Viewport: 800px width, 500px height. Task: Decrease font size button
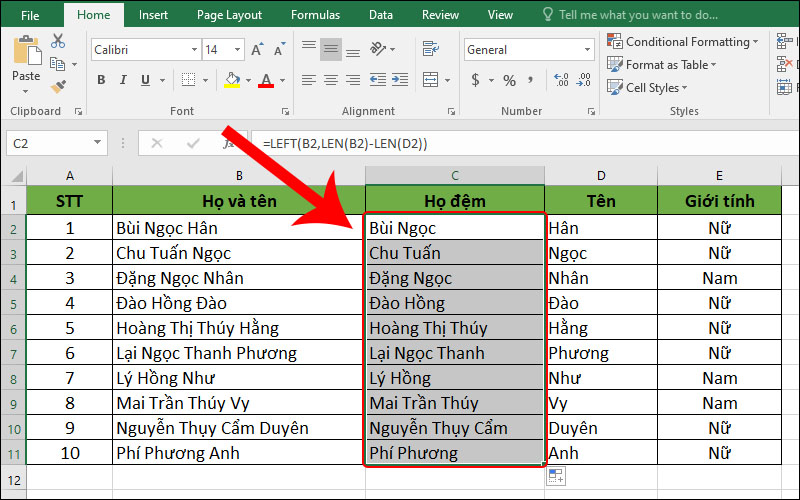coord(280,49)
